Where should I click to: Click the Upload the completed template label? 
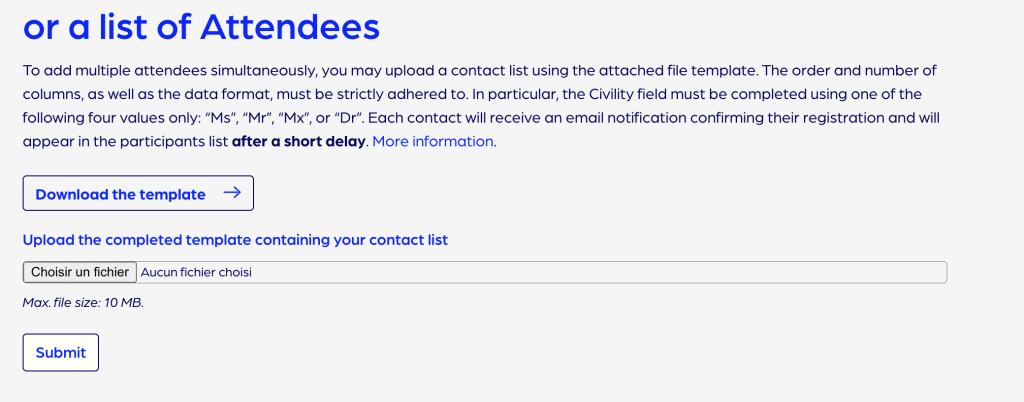(235, 240)
